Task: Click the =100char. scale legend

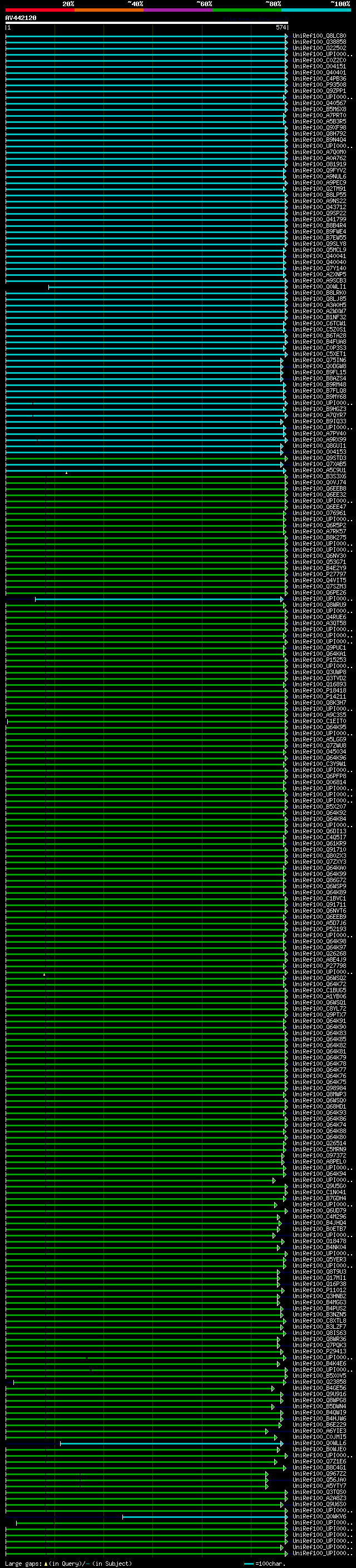Action: (265, 1564)
